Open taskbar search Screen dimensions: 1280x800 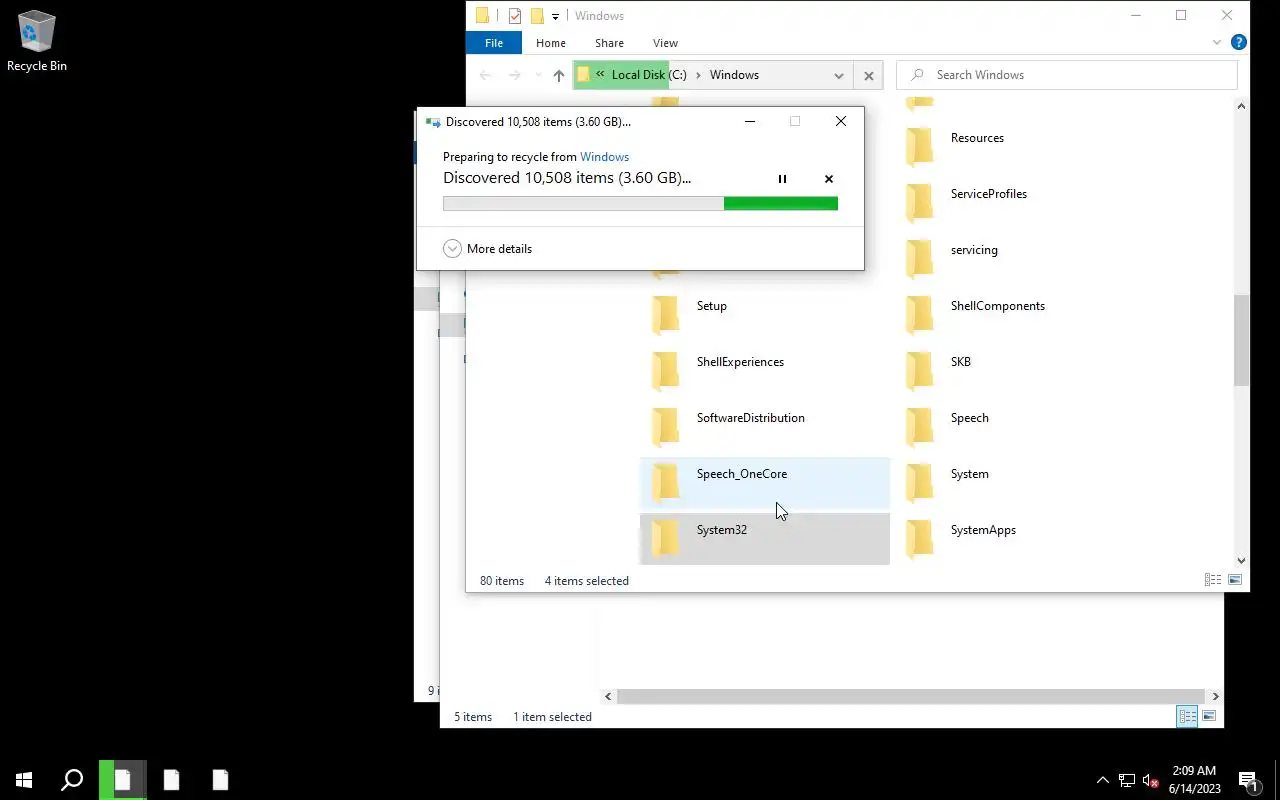[x=72, y=780]
